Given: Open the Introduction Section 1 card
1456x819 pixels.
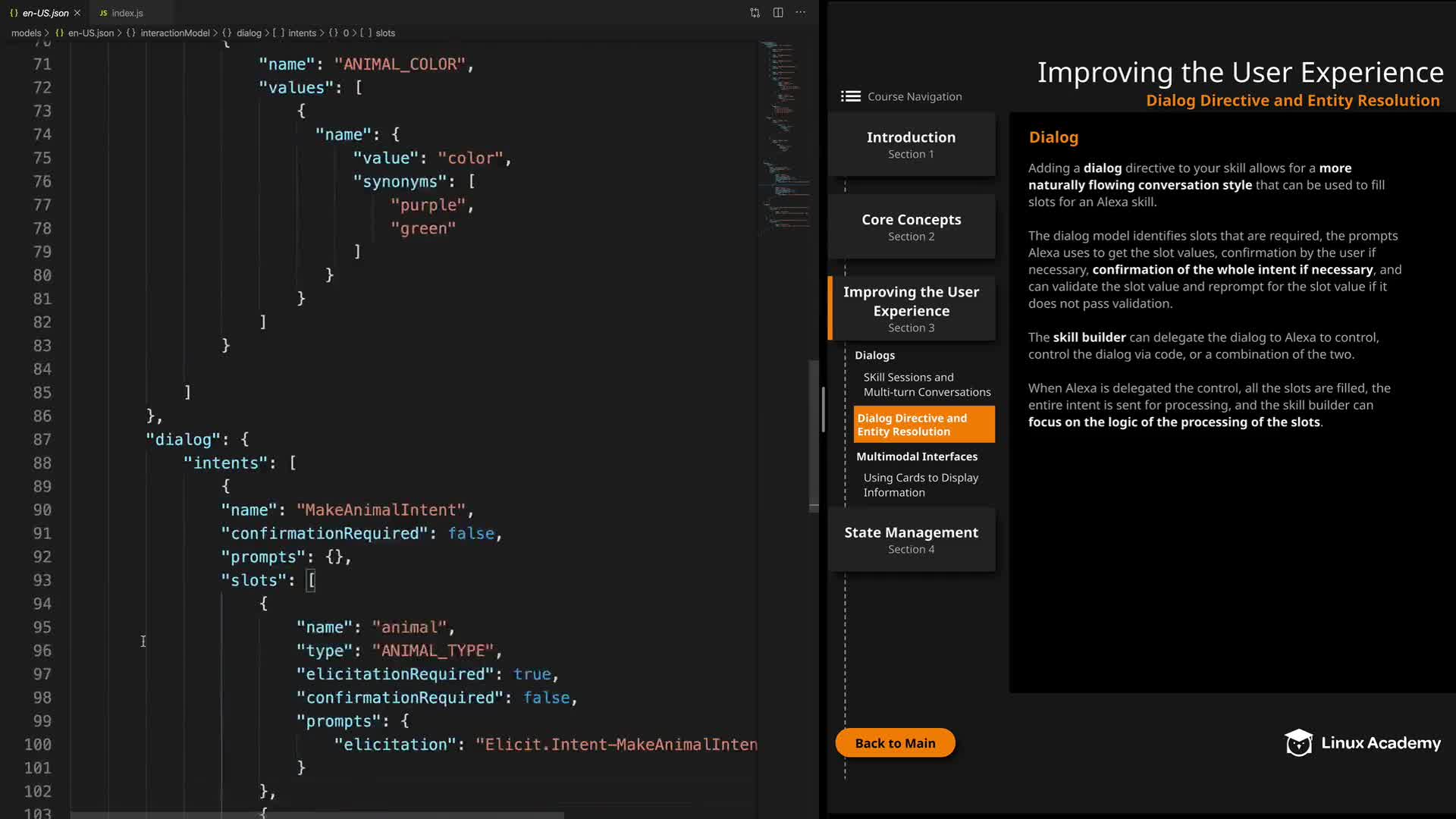Looking at the screenshot, I should [911, 144].
